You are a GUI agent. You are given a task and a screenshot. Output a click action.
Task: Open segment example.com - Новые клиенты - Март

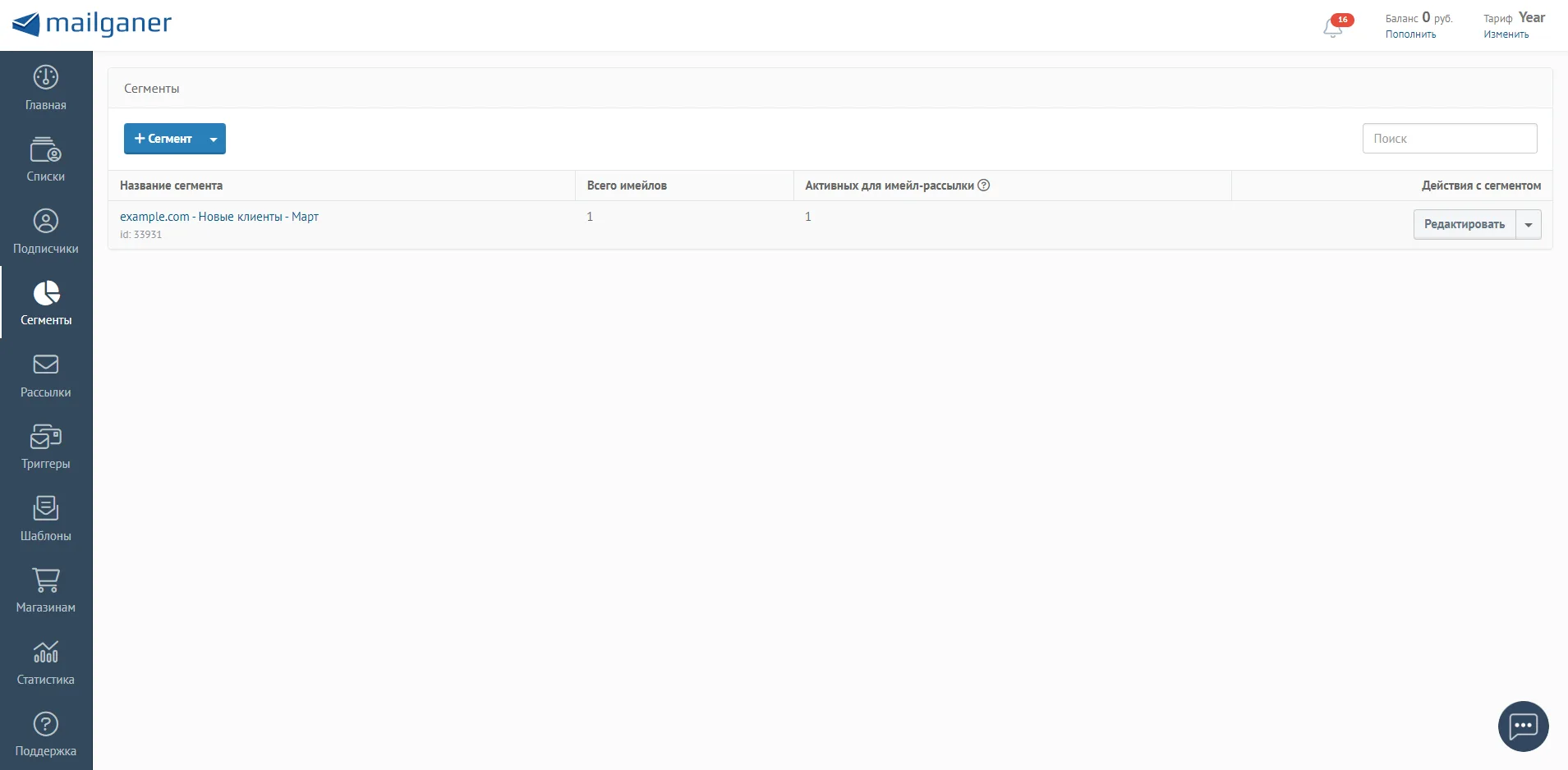click(x=219, y=217)
